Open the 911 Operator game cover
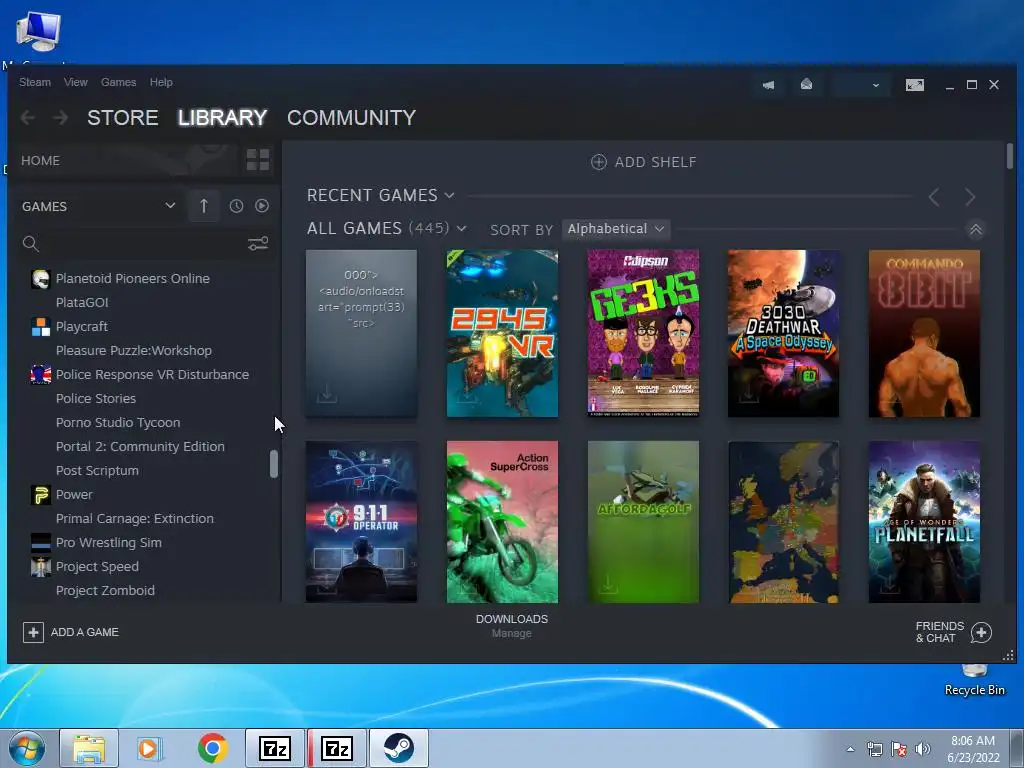Viewport: 1024px width, 768px height. click(x=361, y=522)
